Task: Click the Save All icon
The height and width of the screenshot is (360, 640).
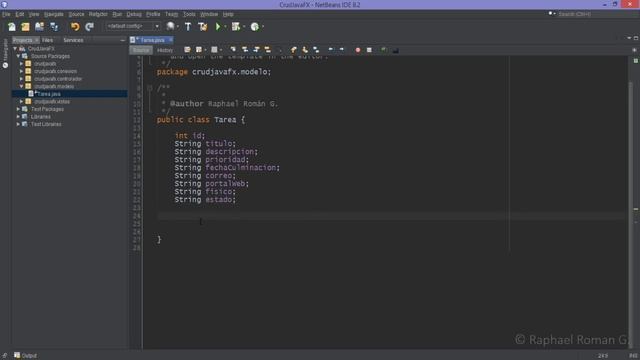Action: point(54,27)
